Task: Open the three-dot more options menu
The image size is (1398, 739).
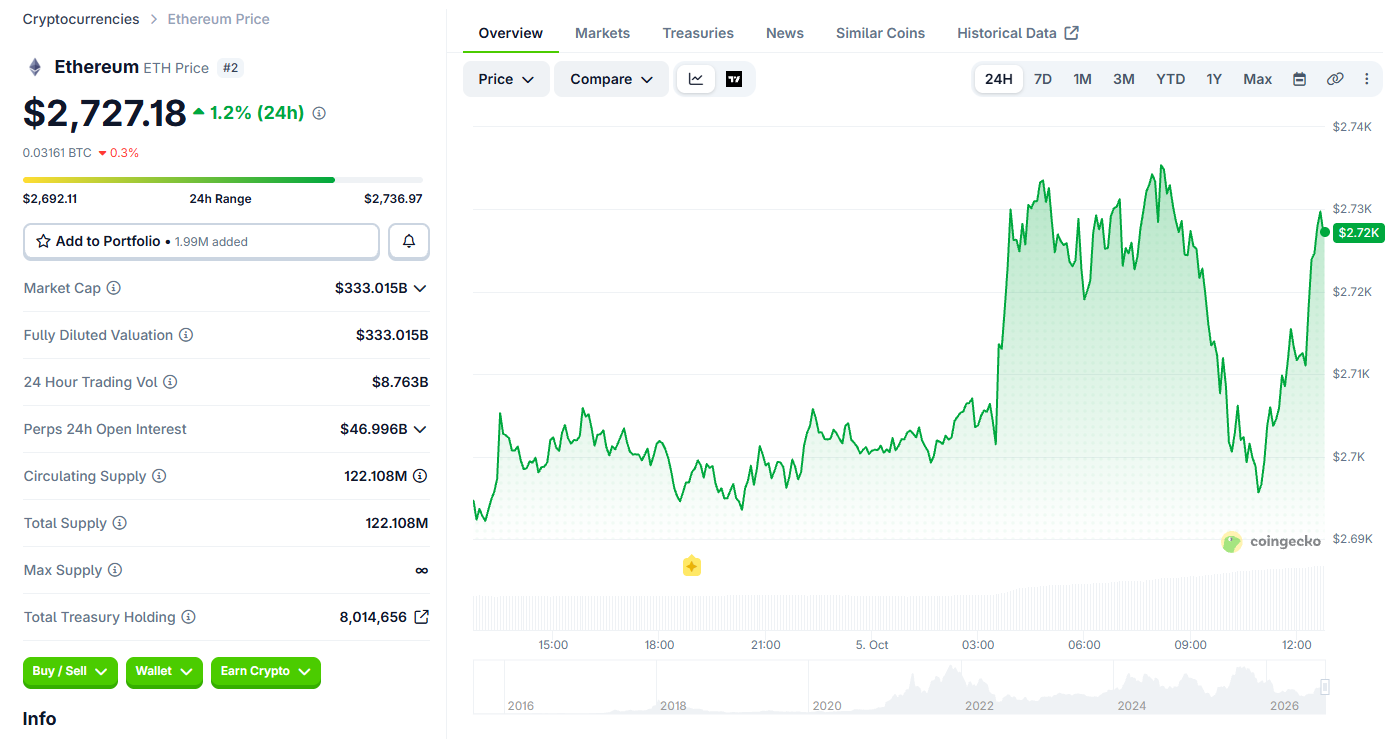Action: point(1367,79)
